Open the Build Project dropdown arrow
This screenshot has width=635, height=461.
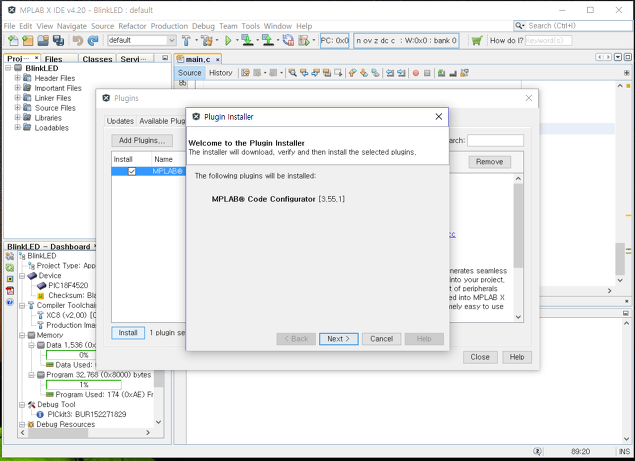(196, 41)
